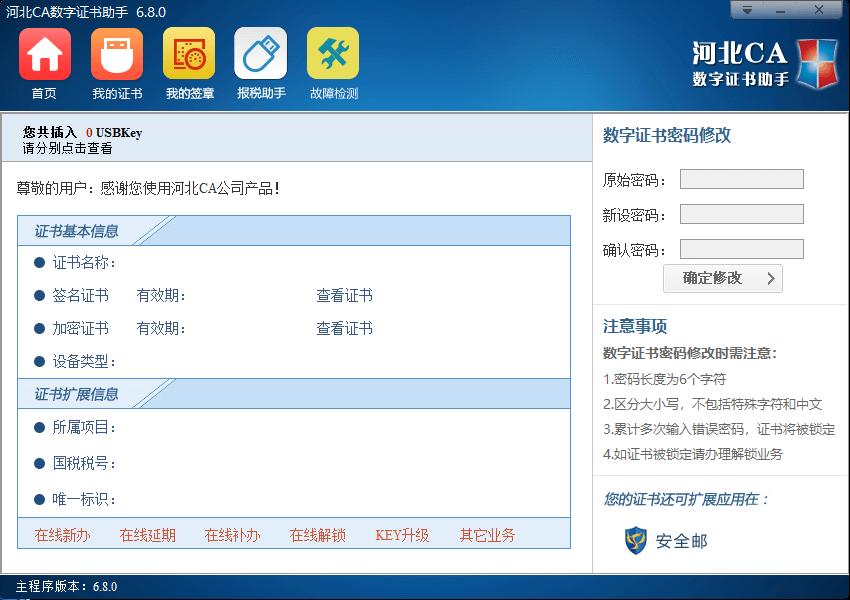Click the 国税税号 row label
Screen dimensions: 850x600
click(x=83, y=463)
